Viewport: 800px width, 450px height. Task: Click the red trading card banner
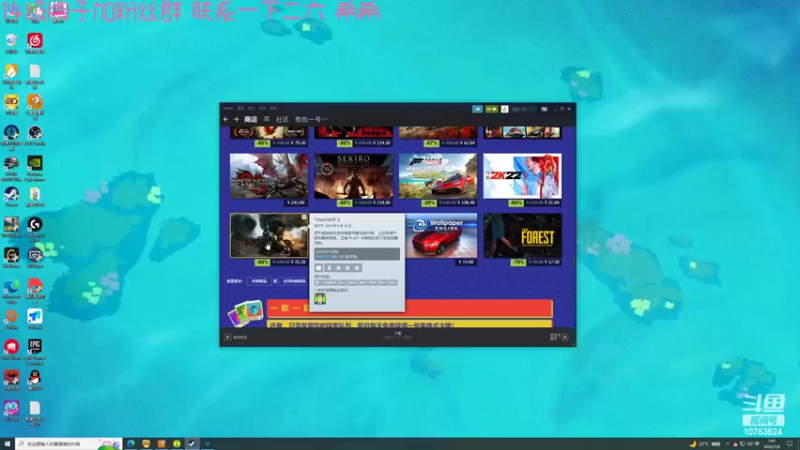point(409,308)
